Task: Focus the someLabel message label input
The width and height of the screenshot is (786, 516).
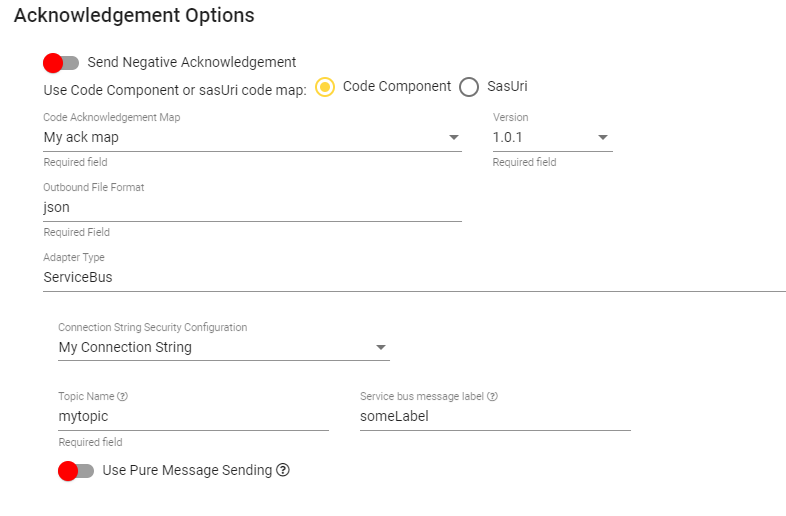Action: tap(494, 416)
